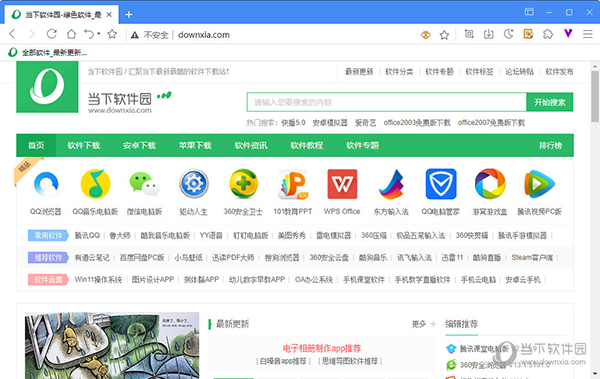
Task: Bookmark page using the left star icon
Action: click(112, 34)
